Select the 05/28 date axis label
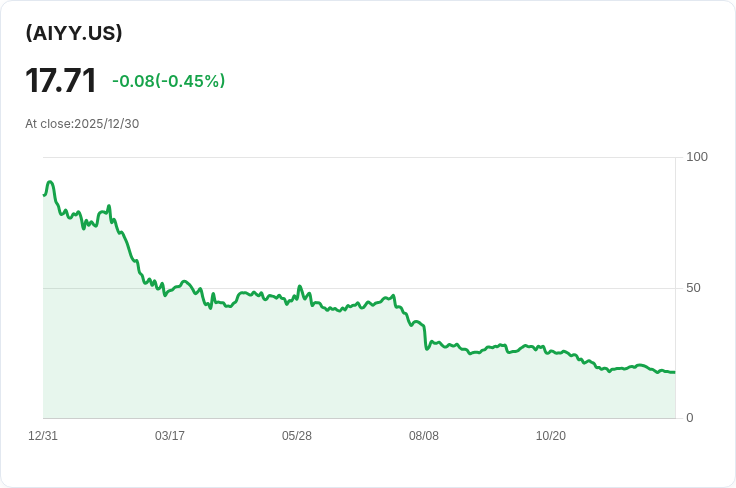The width and height of the screenshot is (736, 488). 297,436
